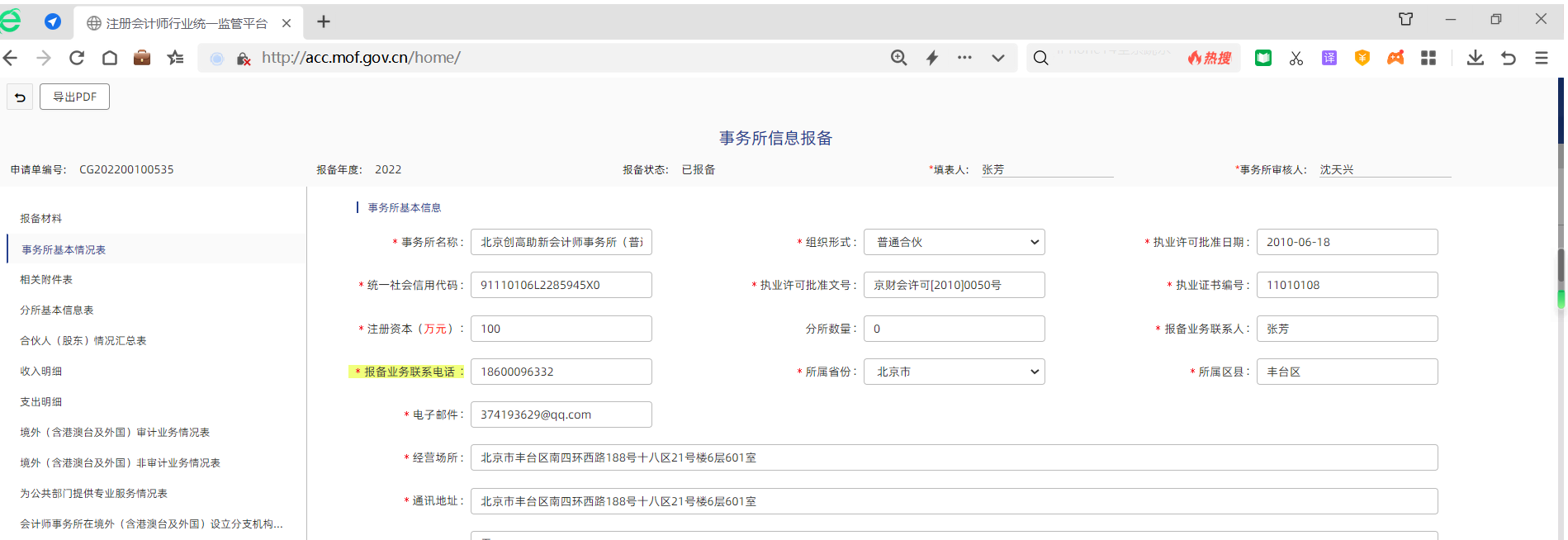Open the downloads icon
Image resolution: width=1568 pixels, height=540 pixels.
[x=1475, y=58]
